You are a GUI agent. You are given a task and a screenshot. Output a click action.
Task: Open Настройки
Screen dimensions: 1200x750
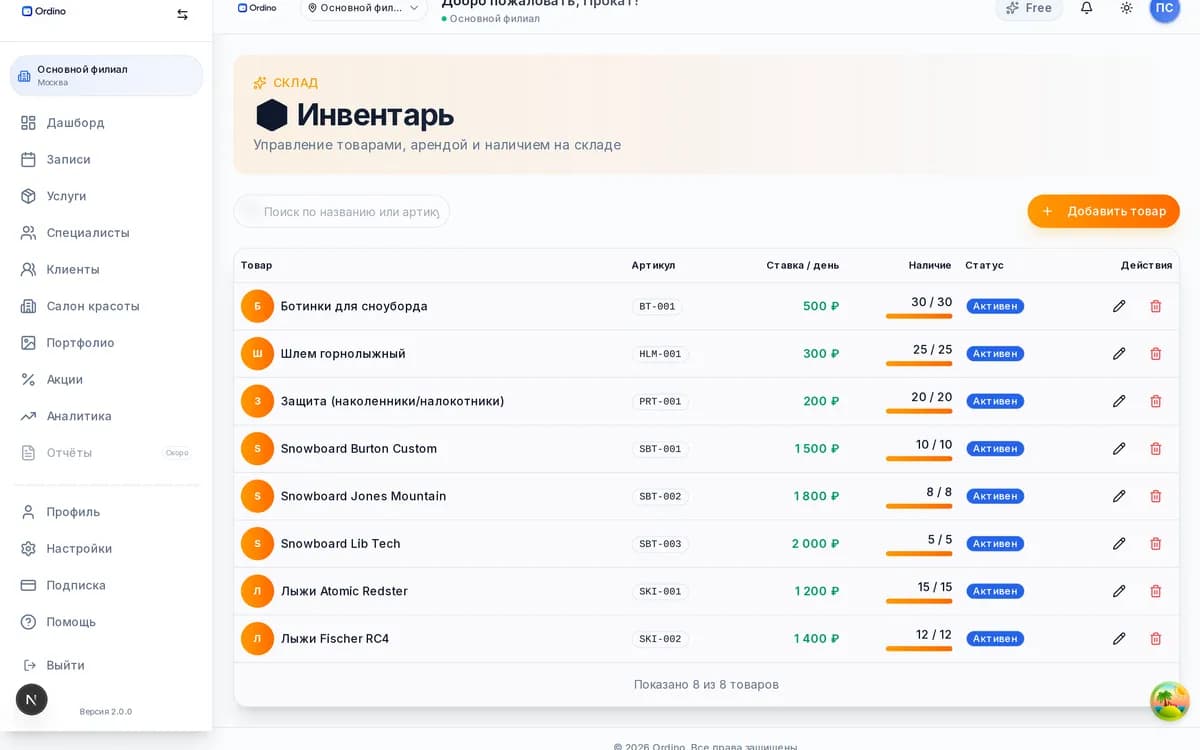(x=106, y=548)
